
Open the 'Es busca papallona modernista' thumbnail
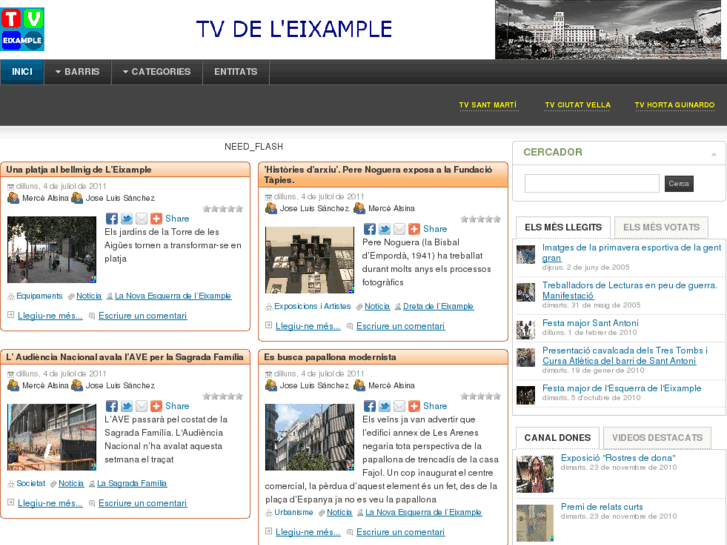tap(309, 437)
